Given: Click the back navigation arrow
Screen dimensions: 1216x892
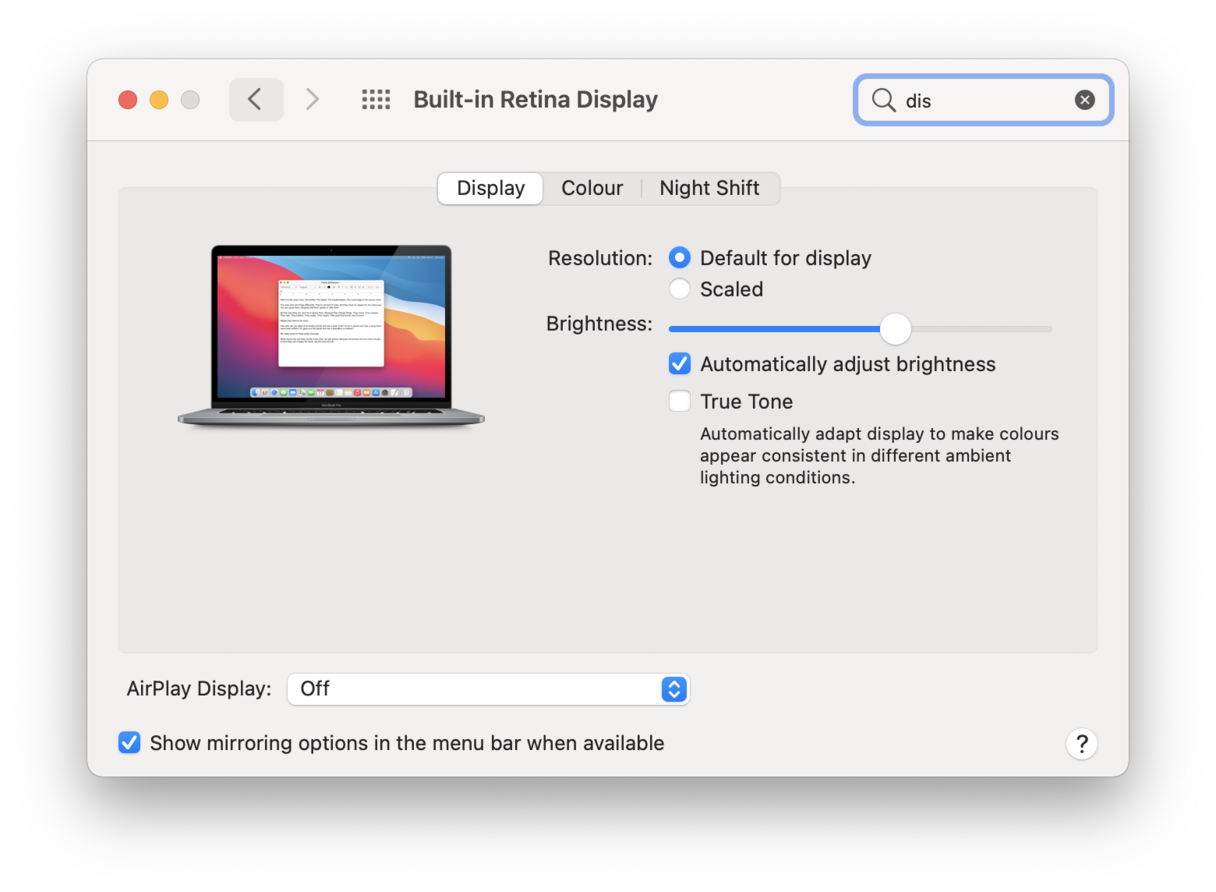Looking at the screenshot, I should coord(256,99).
